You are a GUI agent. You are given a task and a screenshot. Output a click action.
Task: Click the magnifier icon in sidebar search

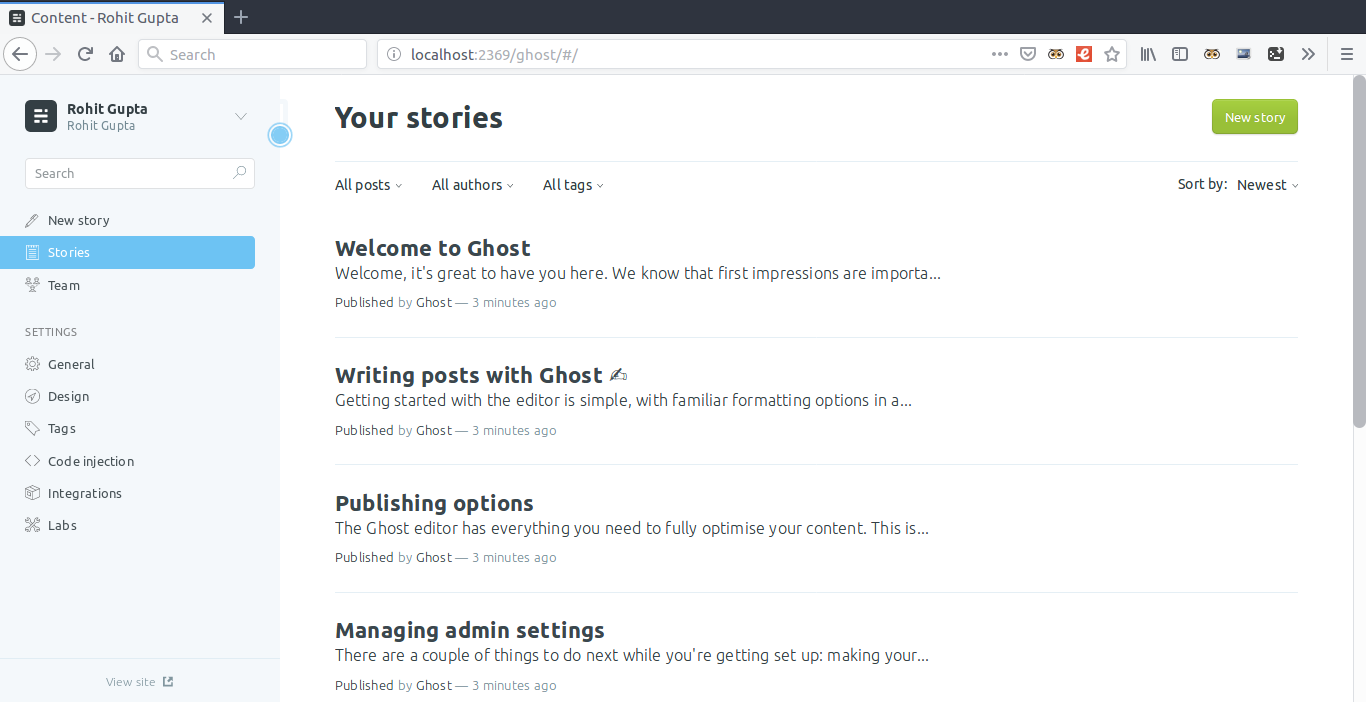(x=239, y=173)
